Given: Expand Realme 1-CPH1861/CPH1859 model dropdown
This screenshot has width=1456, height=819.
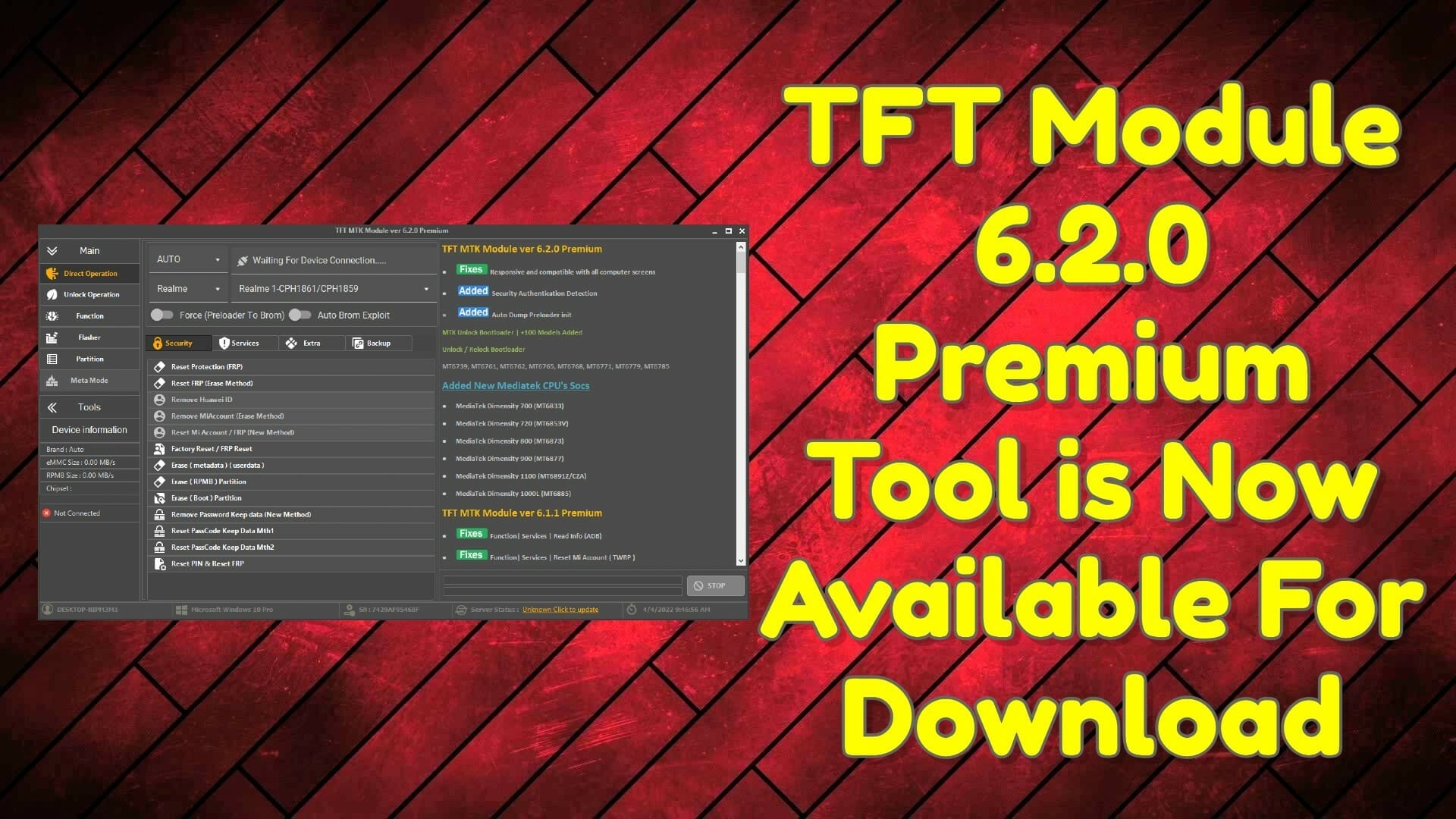Looking at the screenshot, I should [427, 288].
